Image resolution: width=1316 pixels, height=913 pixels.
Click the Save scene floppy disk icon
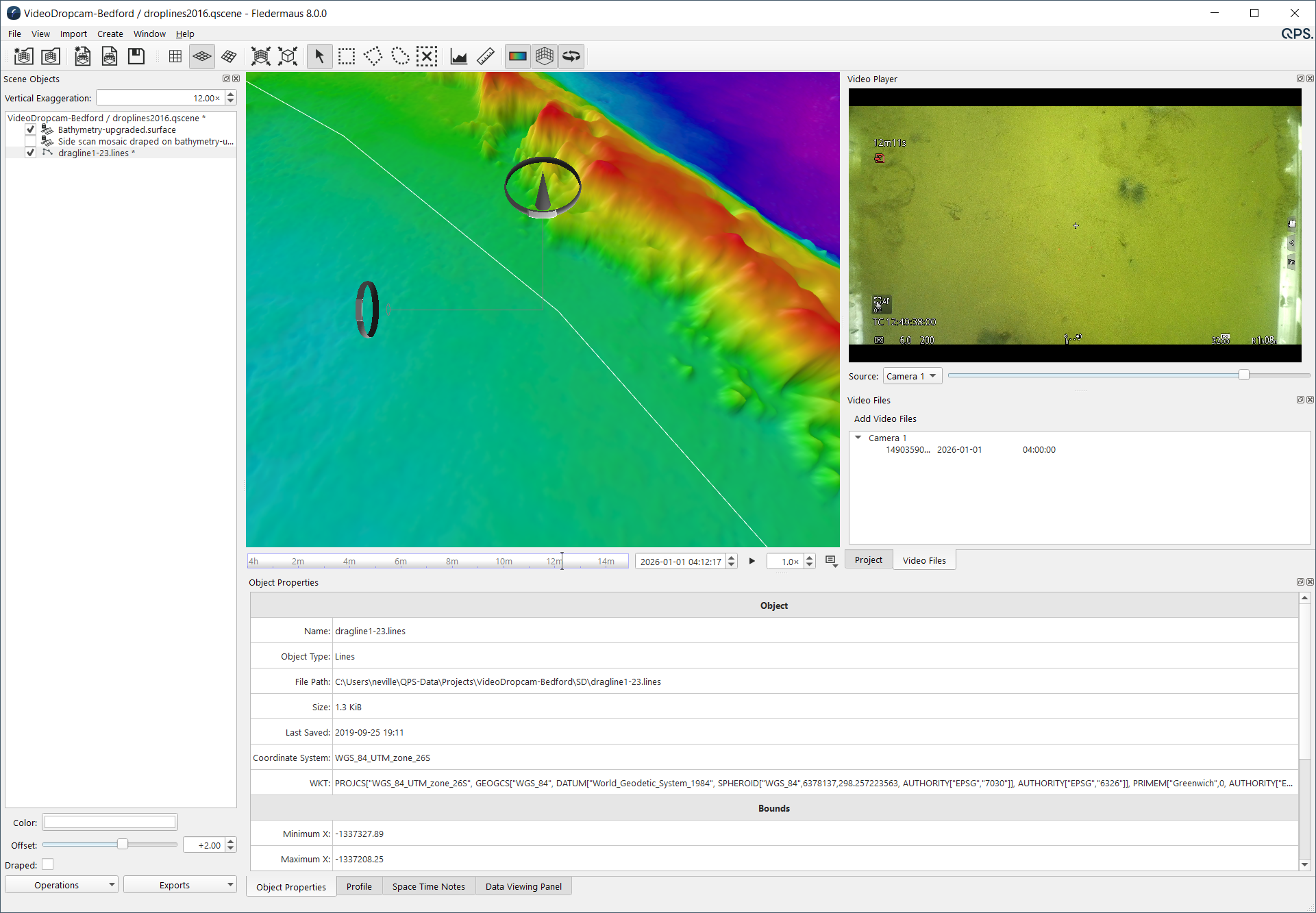(x=136, y=56)
